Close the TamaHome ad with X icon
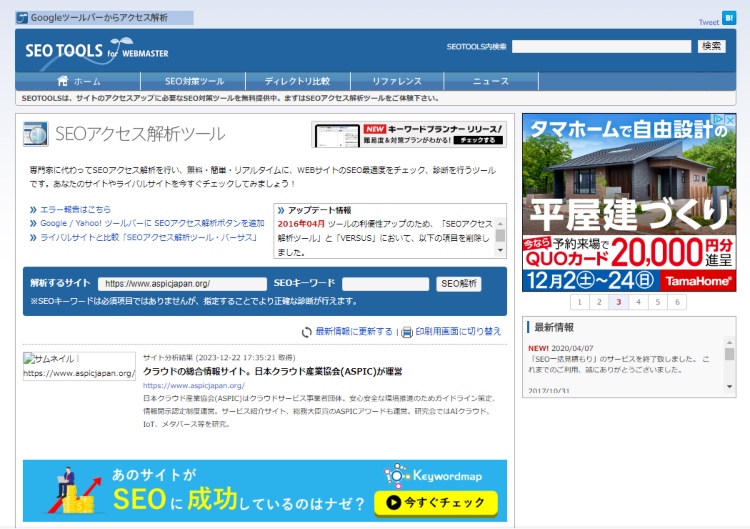Viewport: 750px width, 529px height. point(730,119)
